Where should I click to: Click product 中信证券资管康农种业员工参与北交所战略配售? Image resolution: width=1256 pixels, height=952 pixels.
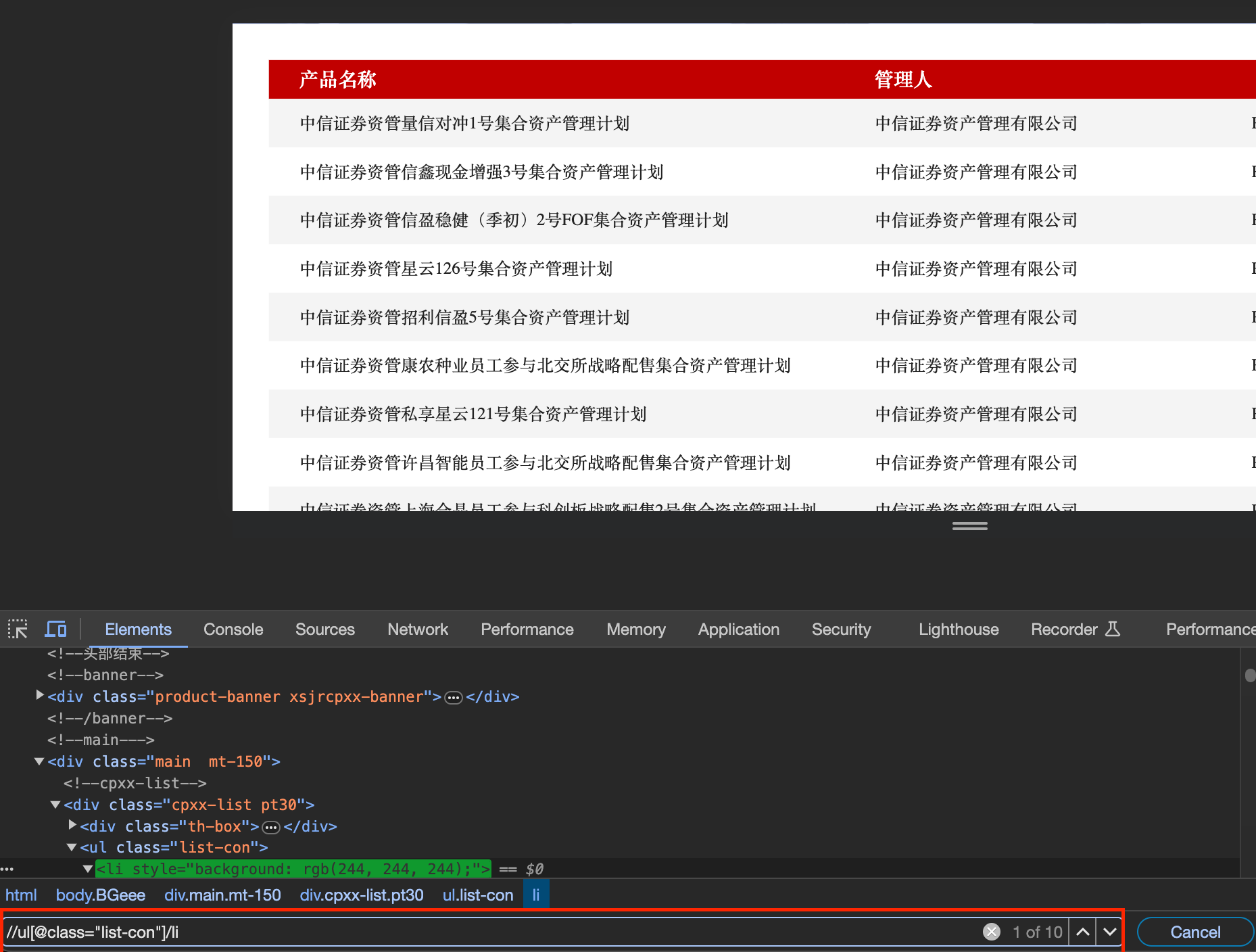click(545, 366)
